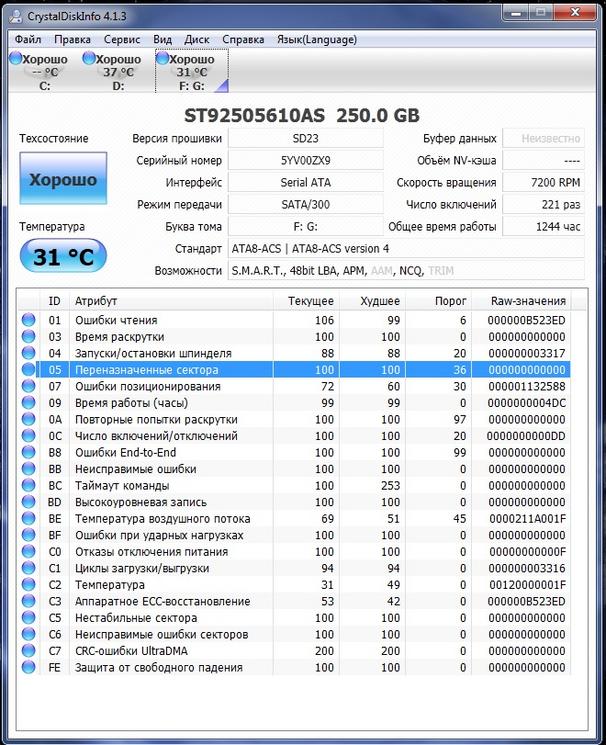Select disk F: G: 31 °C tab

point(192,72)
